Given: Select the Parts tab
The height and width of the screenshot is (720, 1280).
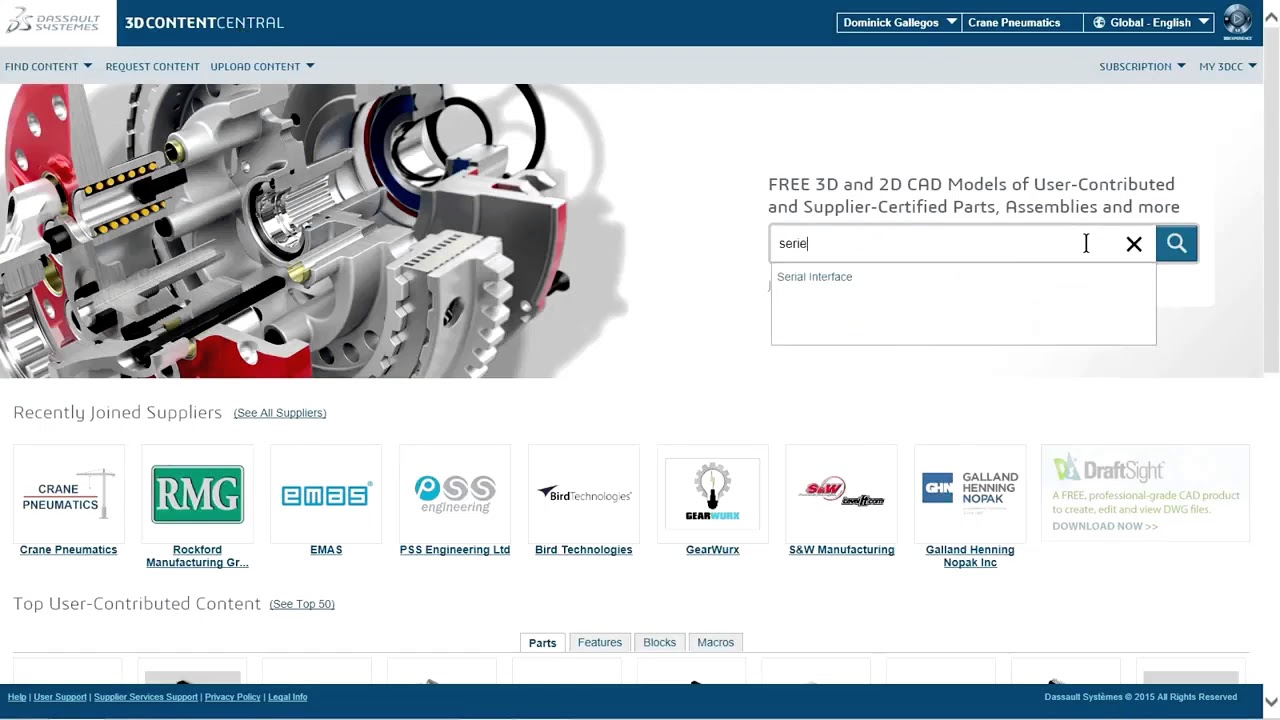Looking at the screenshot, I should [542, 643].
